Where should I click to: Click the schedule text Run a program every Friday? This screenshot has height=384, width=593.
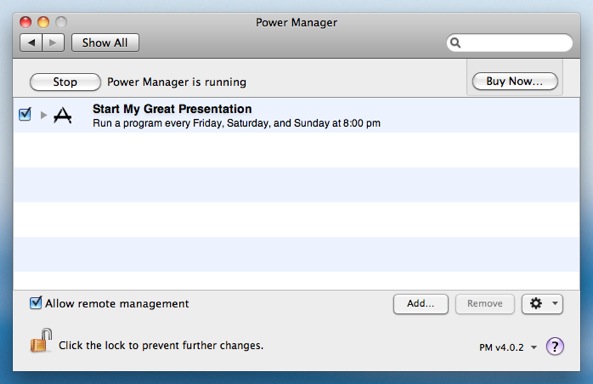click(236, 123)
